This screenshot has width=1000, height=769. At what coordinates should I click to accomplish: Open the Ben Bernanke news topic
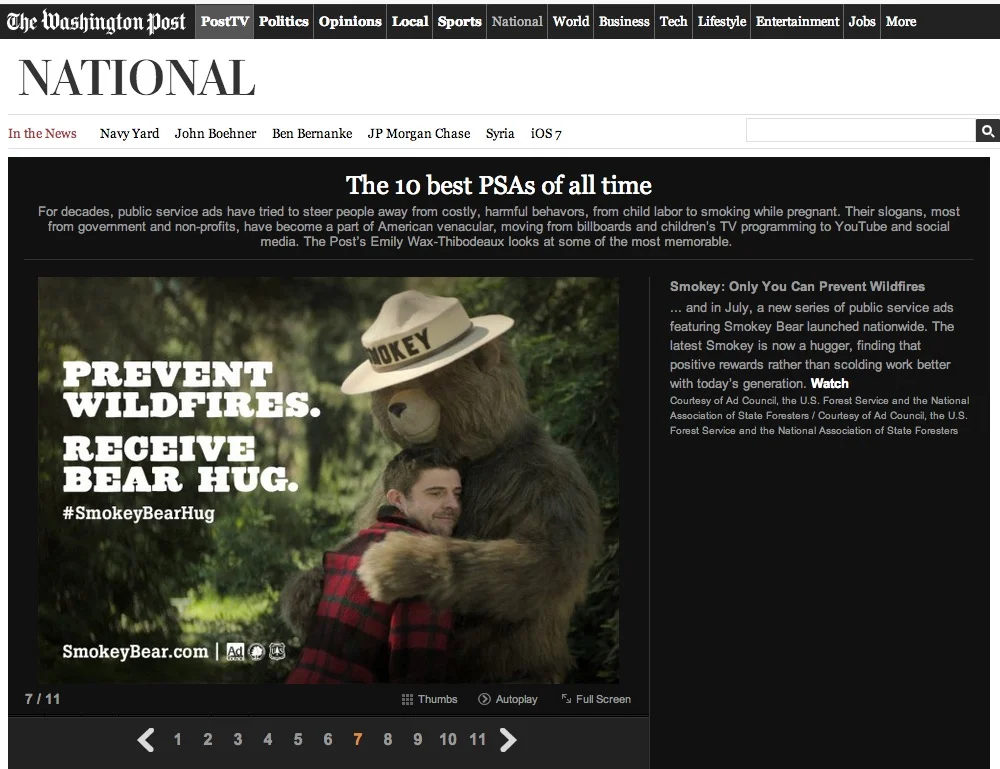click(312, 133)
